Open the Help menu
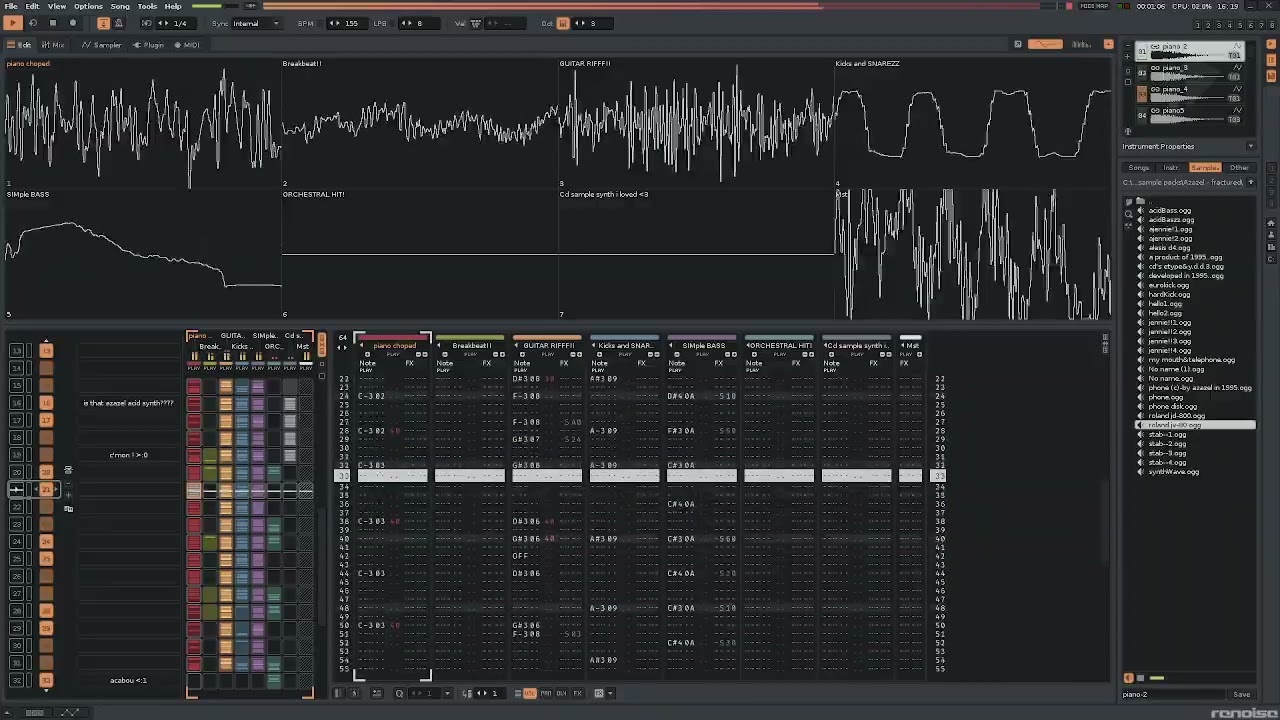 coord(173,6)
